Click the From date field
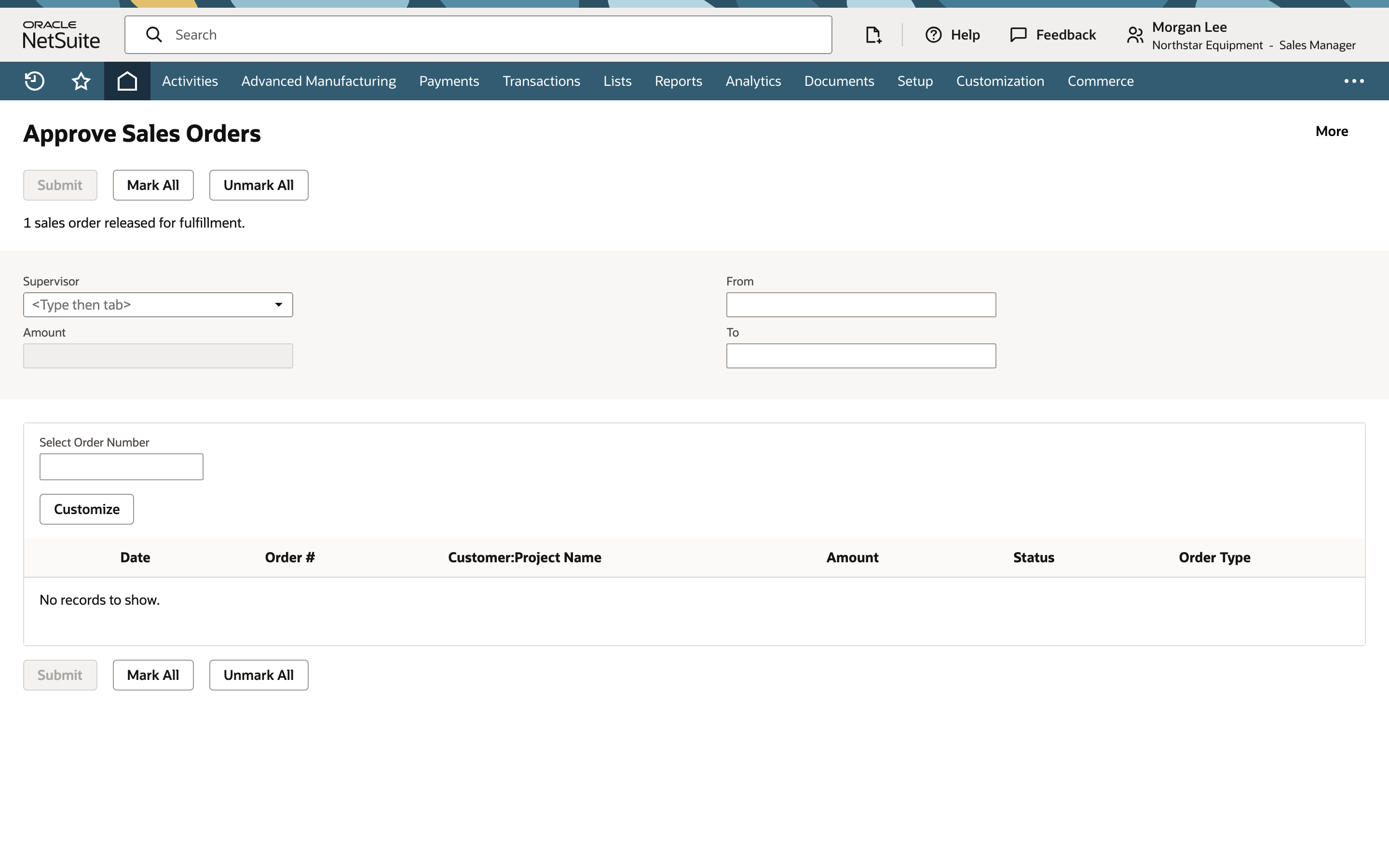The height and width of the screenshot is (868, 1389). point(861,305)
